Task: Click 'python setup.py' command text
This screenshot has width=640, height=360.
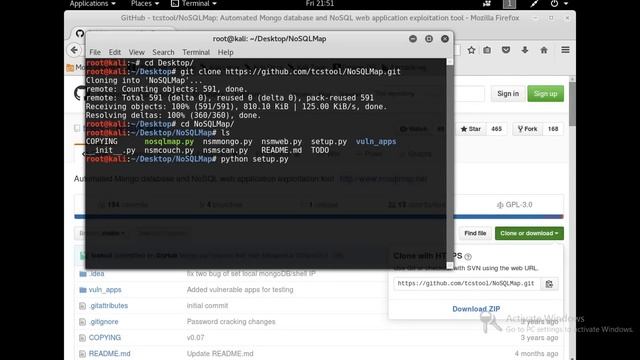Action: click(x=255, y=159)
